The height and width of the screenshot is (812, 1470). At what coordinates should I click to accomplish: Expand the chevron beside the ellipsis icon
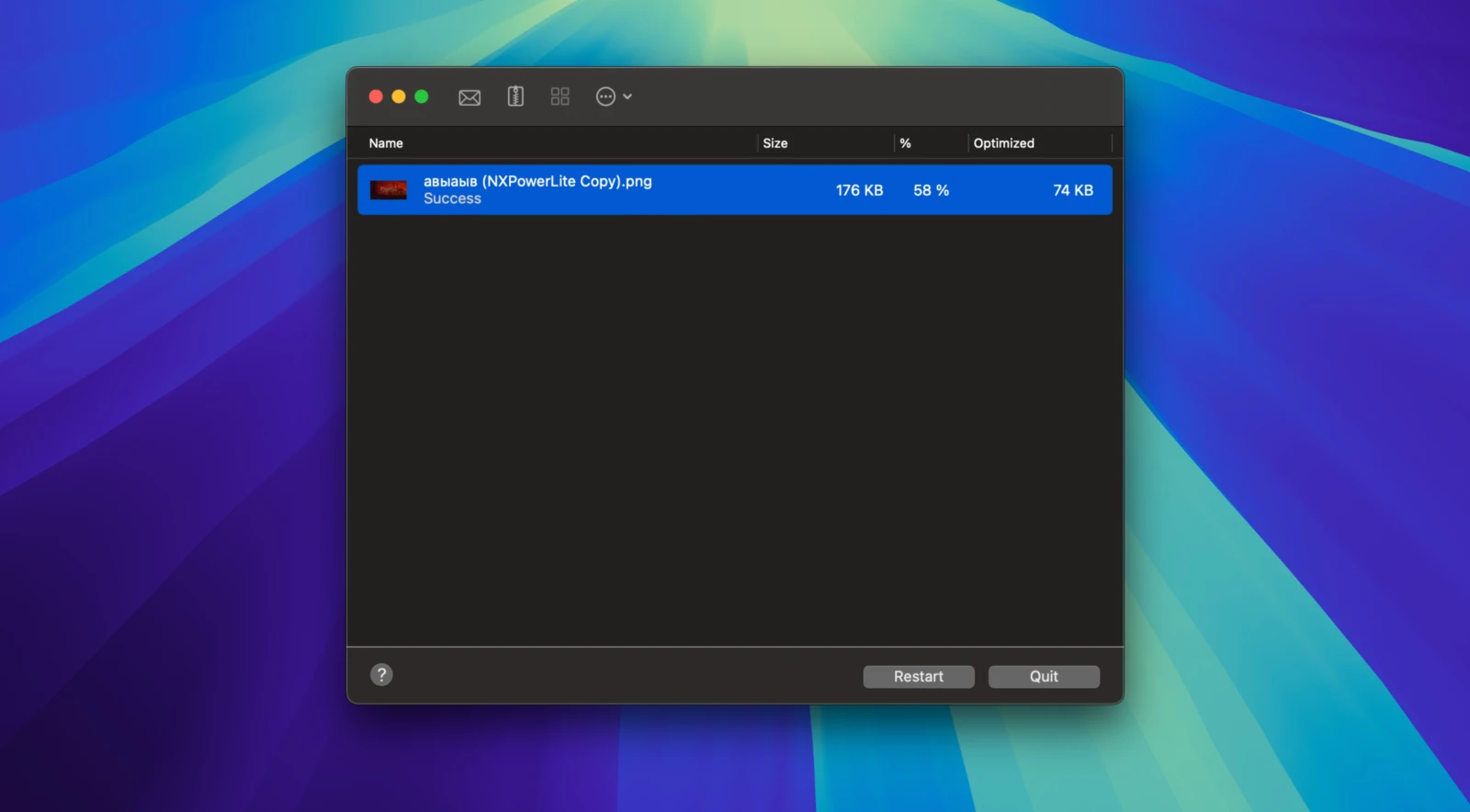point(628,96)
